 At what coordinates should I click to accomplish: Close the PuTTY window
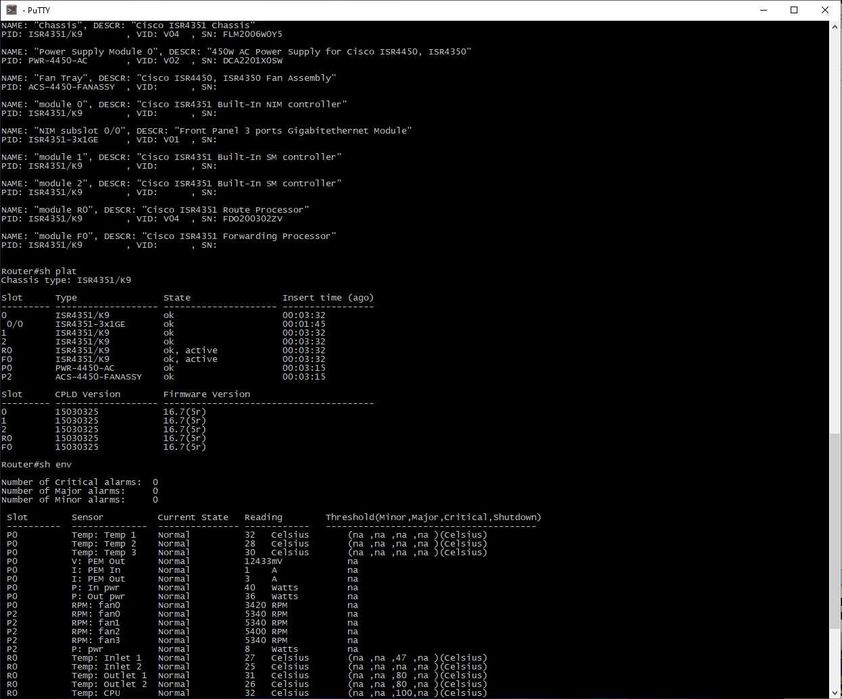pyautogui.click(x=825, y=10)
